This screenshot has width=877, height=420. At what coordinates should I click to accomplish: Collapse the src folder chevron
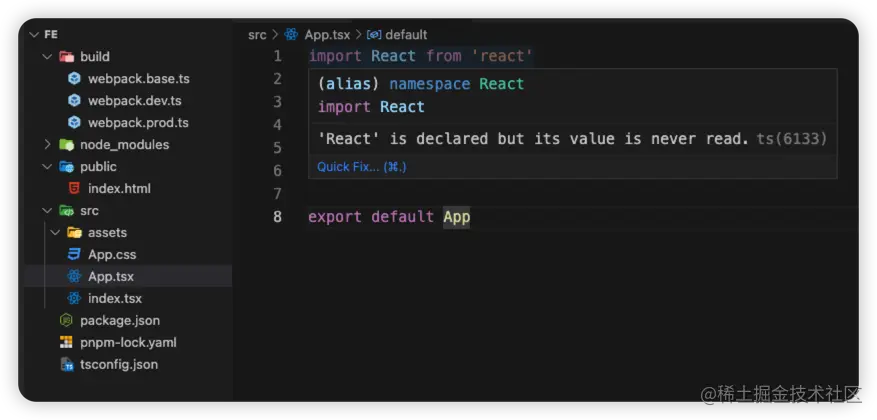pos(48,210)
